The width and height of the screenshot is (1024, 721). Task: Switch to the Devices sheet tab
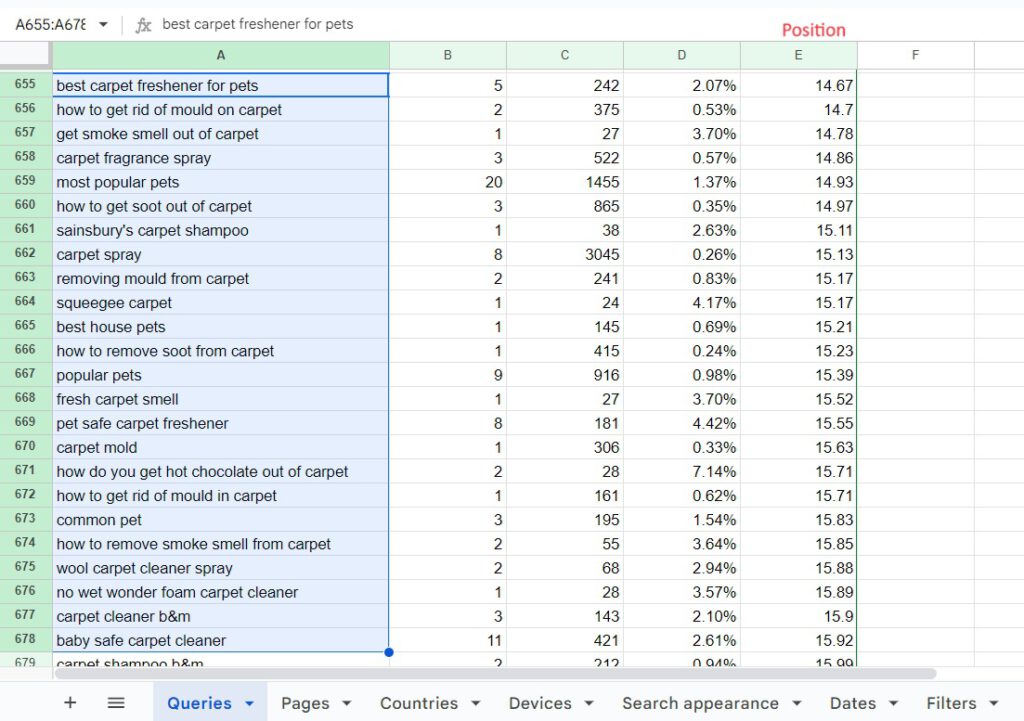(x=540, y=703)
